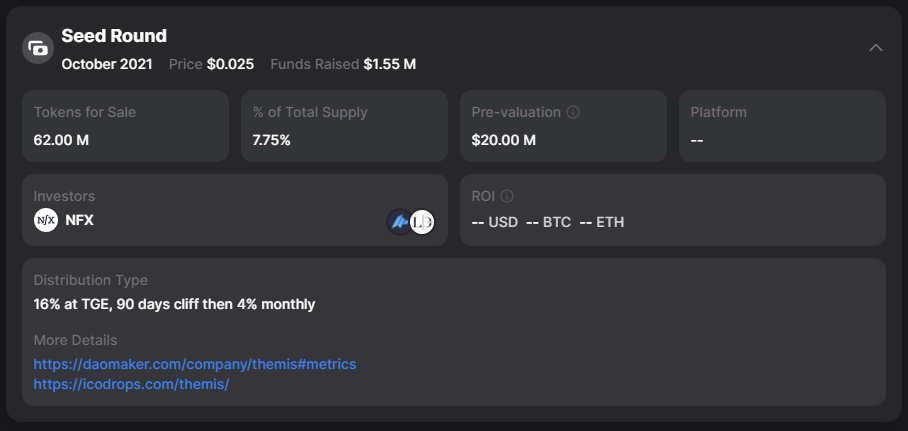
Task: Open the daomaker.com themis metrics link
Action: pos(195,364)
